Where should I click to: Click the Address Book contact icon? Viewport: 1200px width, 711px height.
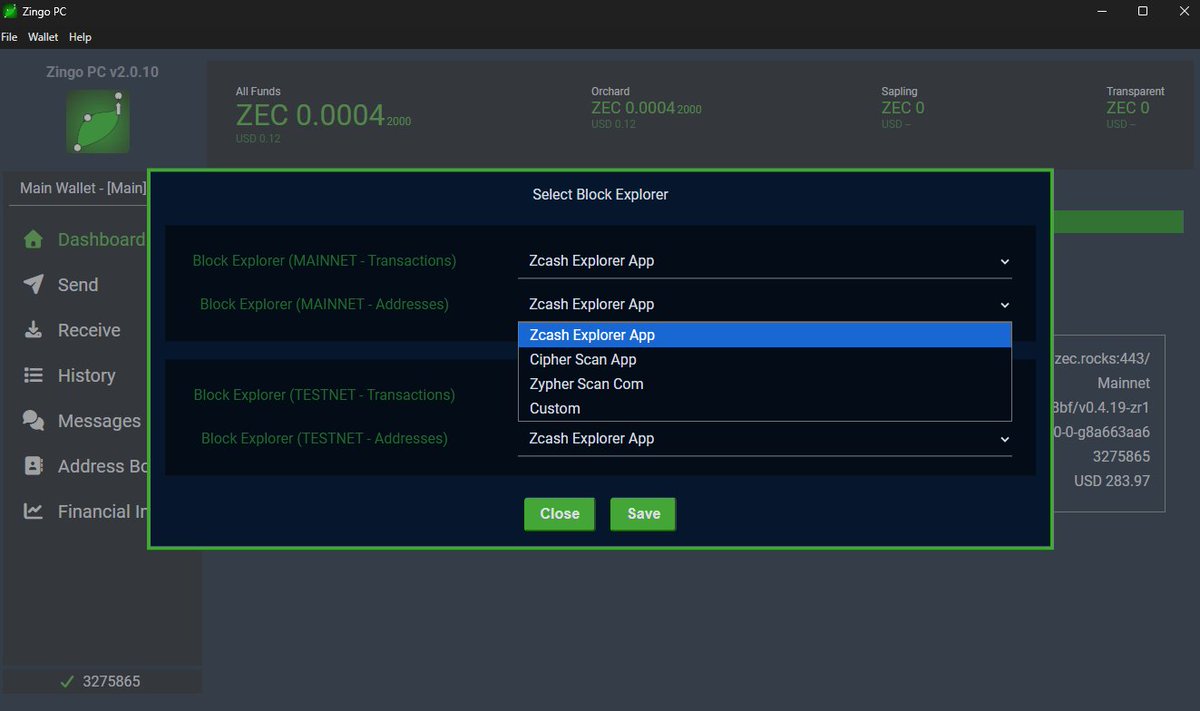point(33,466)
